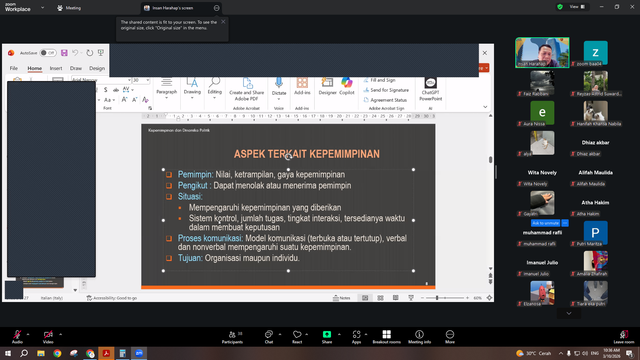Open the Zoom Chat panel
The height and width of the screenshot is (360, 640).
pyautogui.click(x=269, y=337)
